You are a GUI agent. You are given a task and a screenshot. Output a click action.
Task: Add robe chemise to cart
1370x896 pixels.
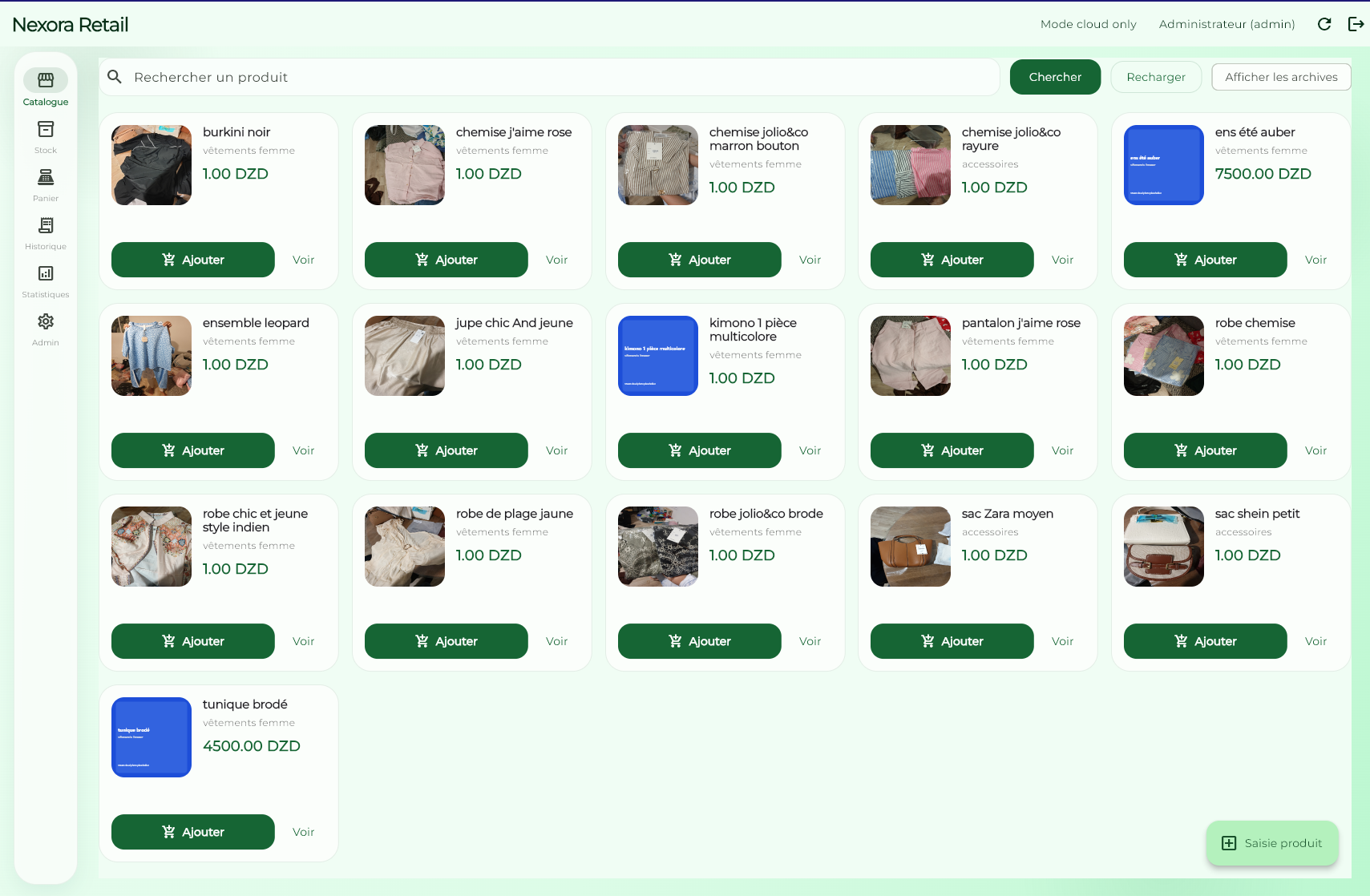click(x=1206, y=450)
